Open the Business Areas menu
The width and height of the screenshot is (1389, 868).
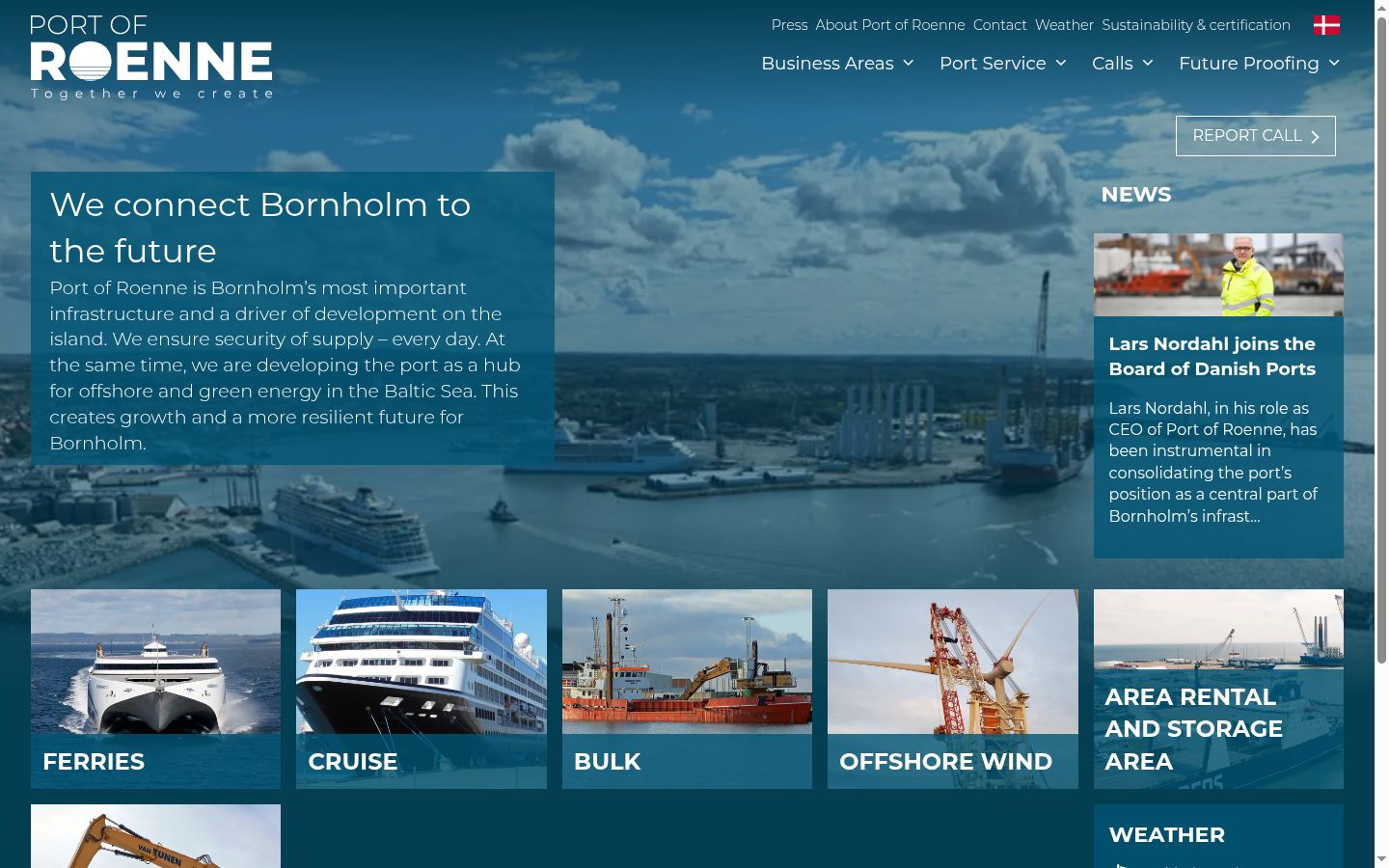click(x=828, y=63)
